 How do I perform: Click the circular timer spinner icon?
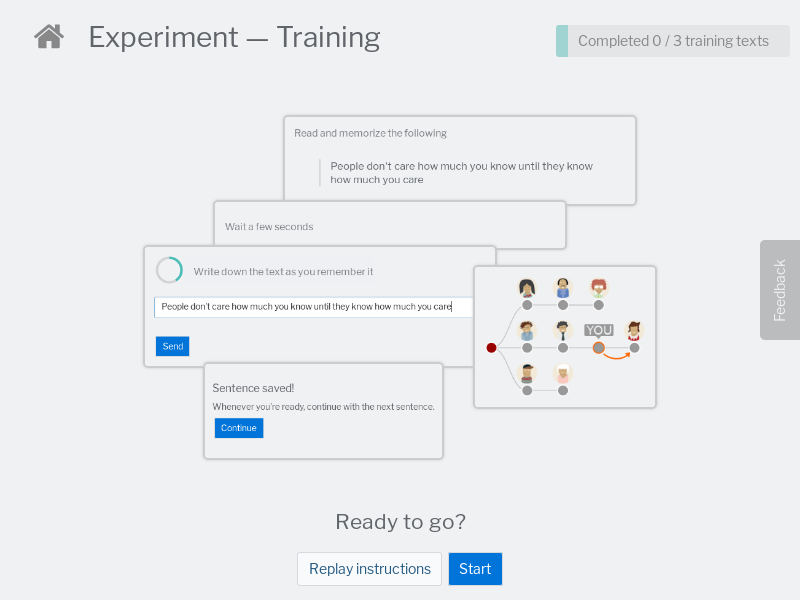click(x=169, y=270)
